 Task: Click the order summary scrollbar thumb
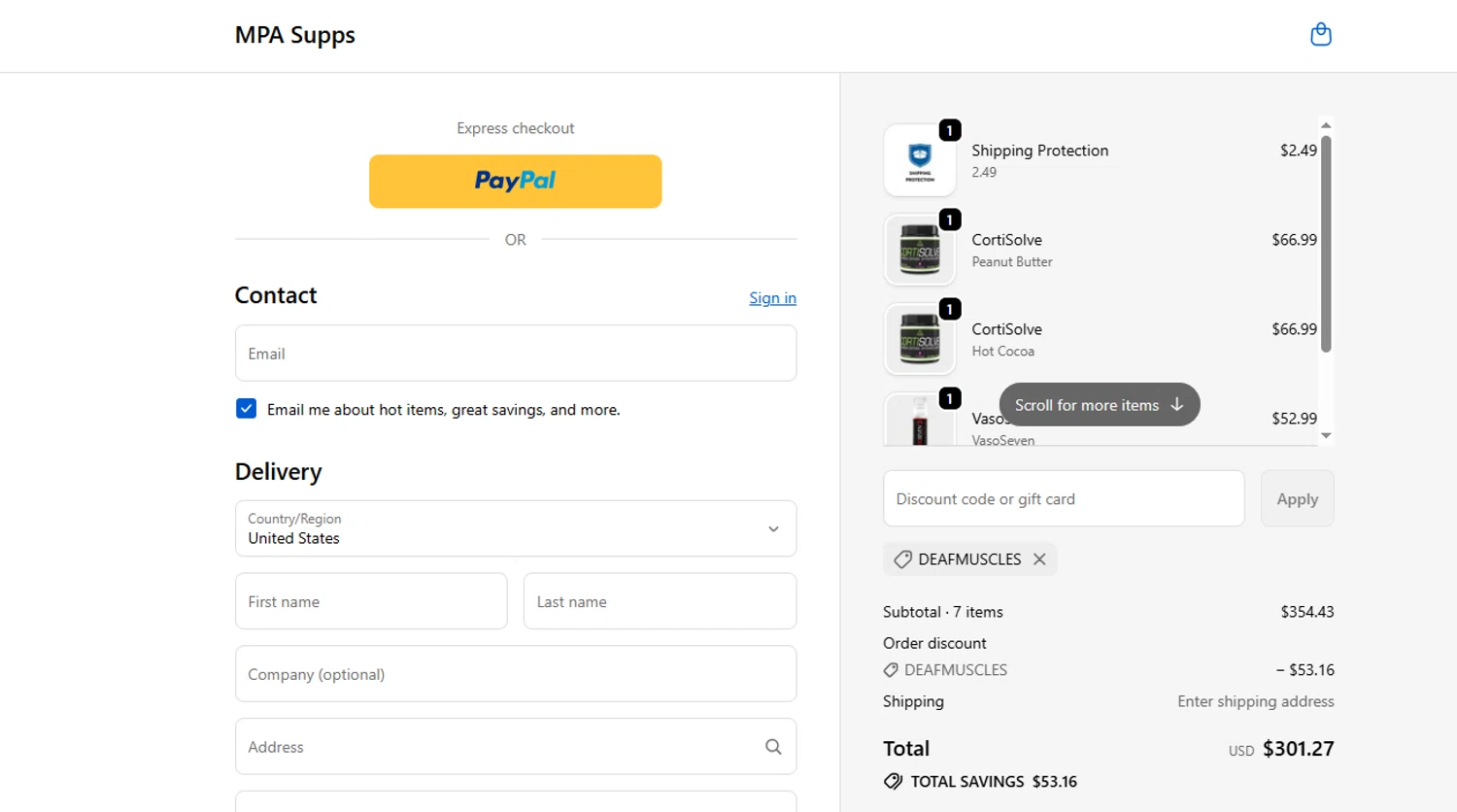(1326, 244)
